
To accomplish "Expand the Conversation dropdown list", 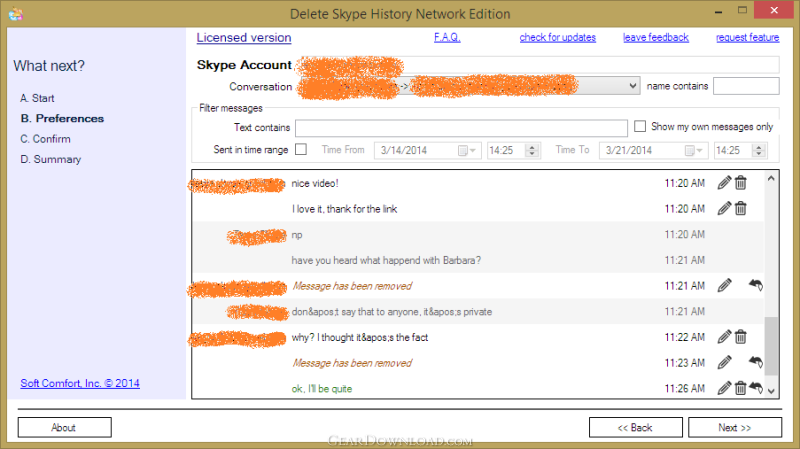I will tap(633, 86).
